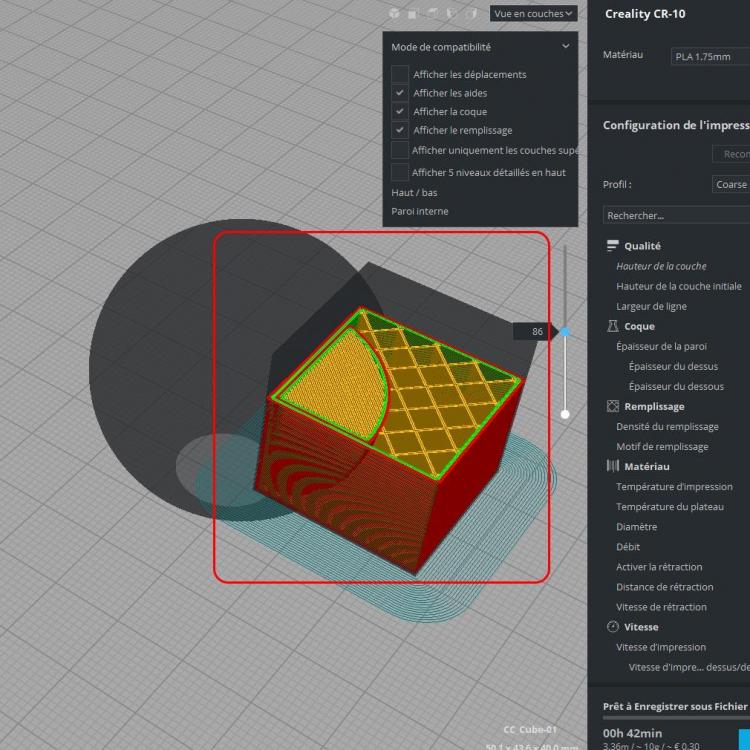Collapse the Qualité settings category
This screenshot has height=750, width=750.
point(642,246)
